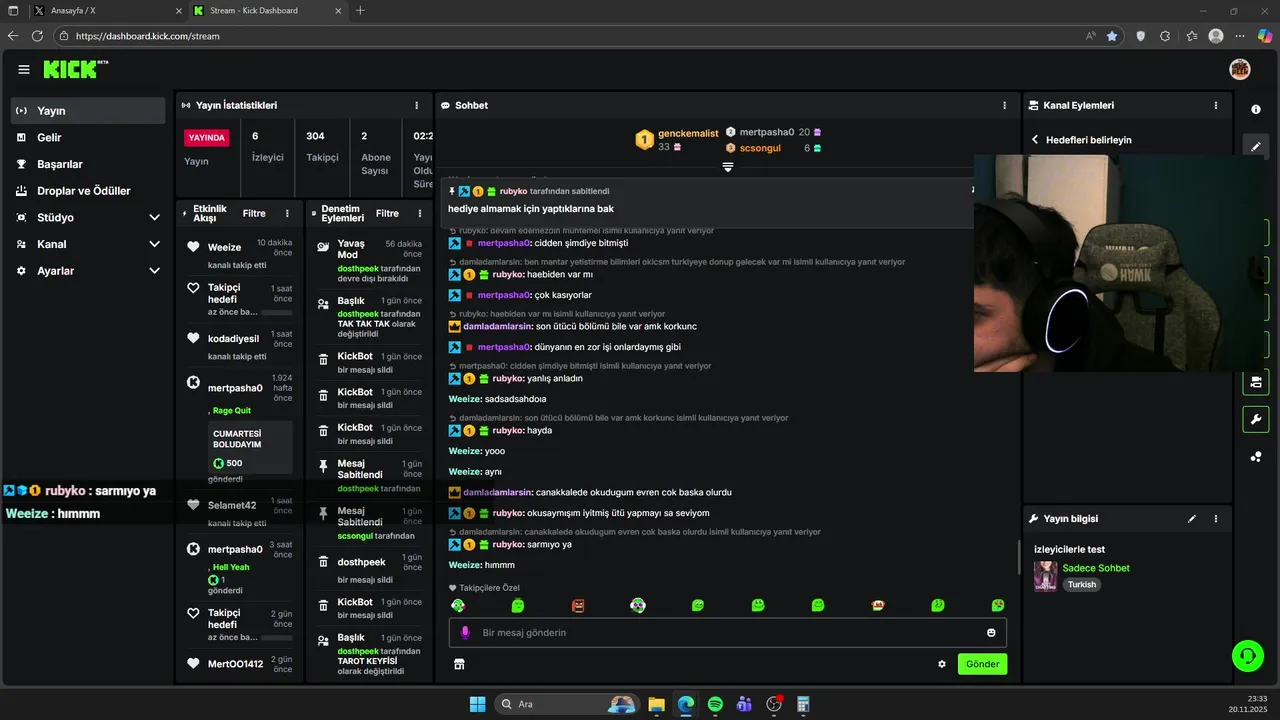
Task: Click the YAYINDA live badge
Action: (206, 138)
